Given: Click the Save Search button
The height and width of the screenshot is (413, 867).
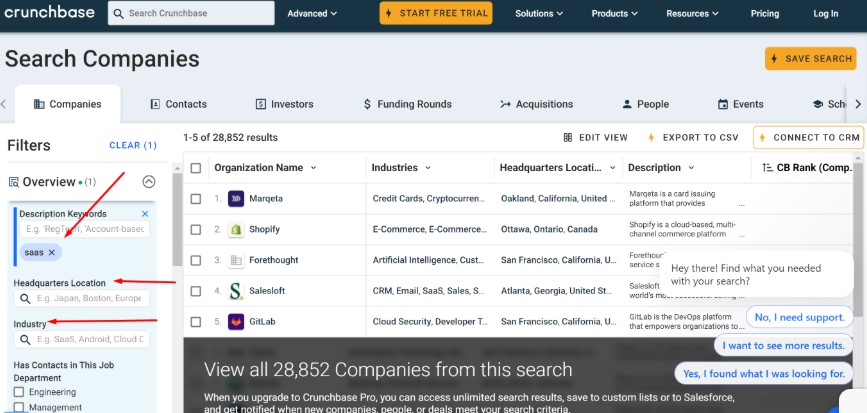Looking at the screenshot, I should pyautogui.click(x=811, y=59).
